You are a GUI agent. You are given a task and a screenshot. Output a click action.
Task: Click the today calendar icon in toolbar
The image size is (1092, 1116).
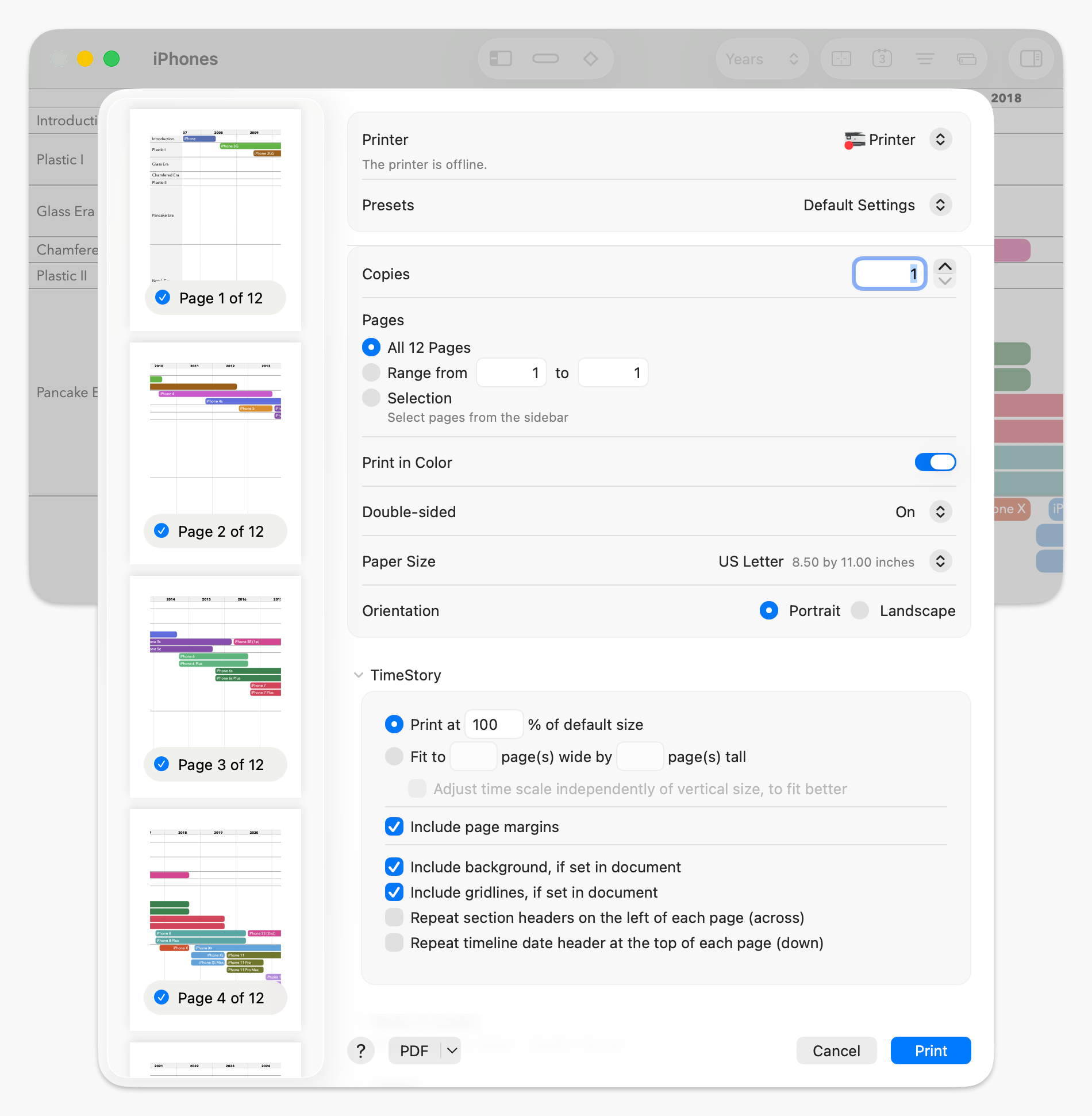[881, 58]
